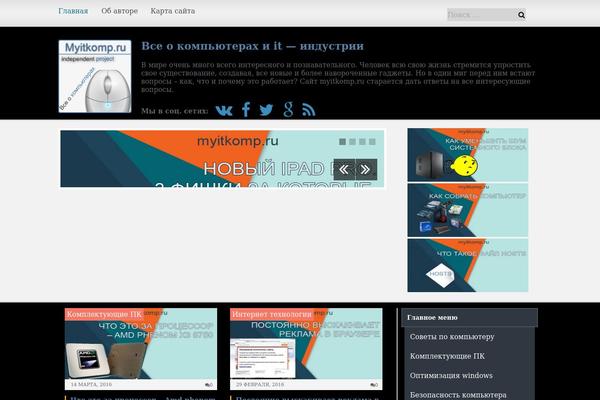600x400 pixels.
Task: Open Советы по компьютеру in main menu
Action: (452, 337)
